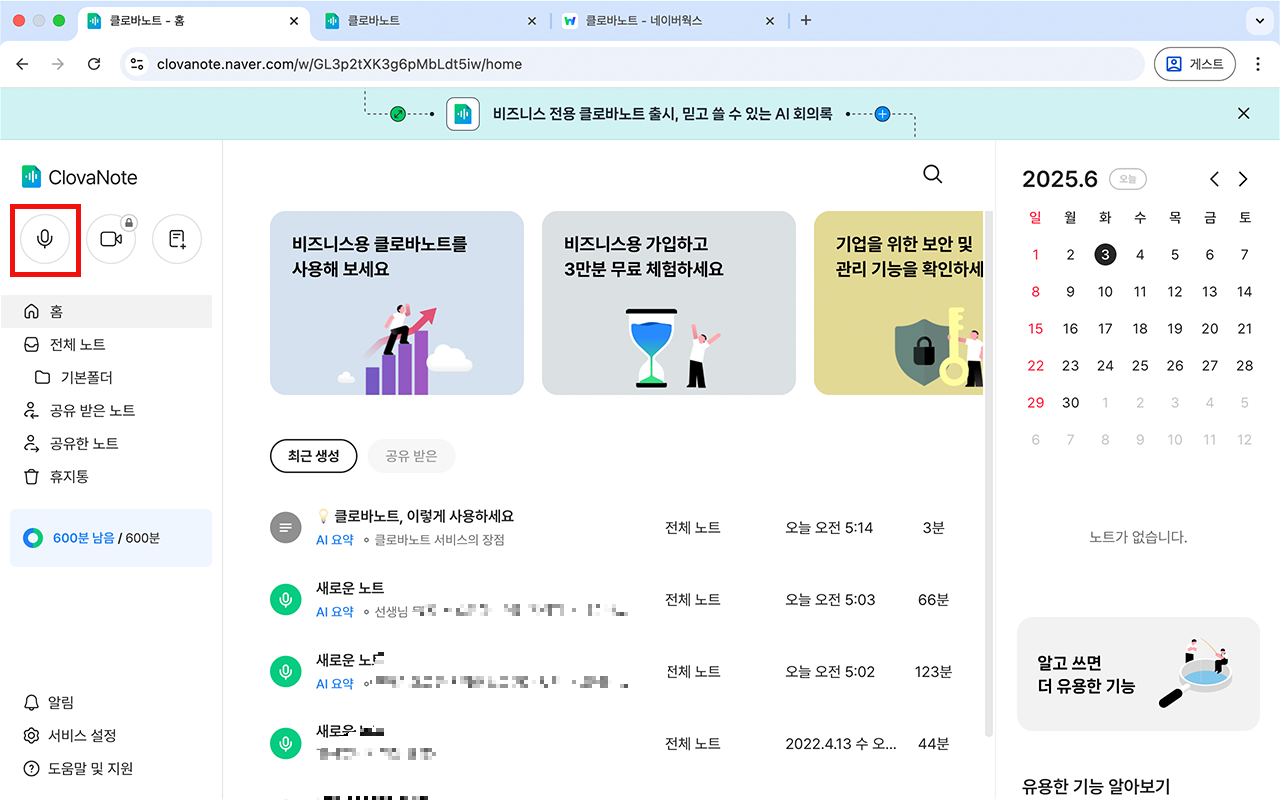Screen dimensions: 1280x800
Task: Open the 3만분 무료 체험하세요 card
Action: (x=669, y=303)
